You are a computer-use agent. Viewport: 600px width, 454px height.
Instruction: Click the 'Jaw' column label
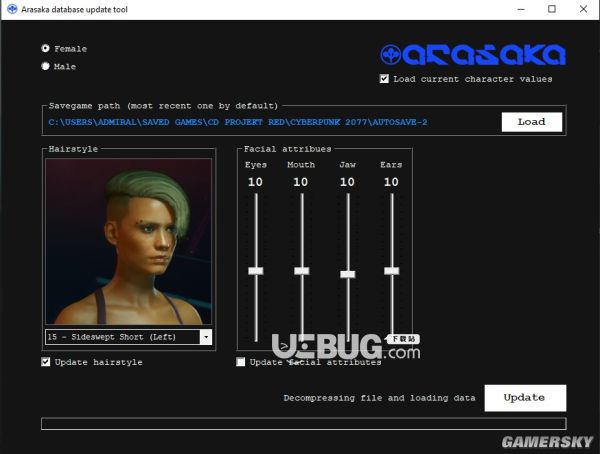[347, 165]
